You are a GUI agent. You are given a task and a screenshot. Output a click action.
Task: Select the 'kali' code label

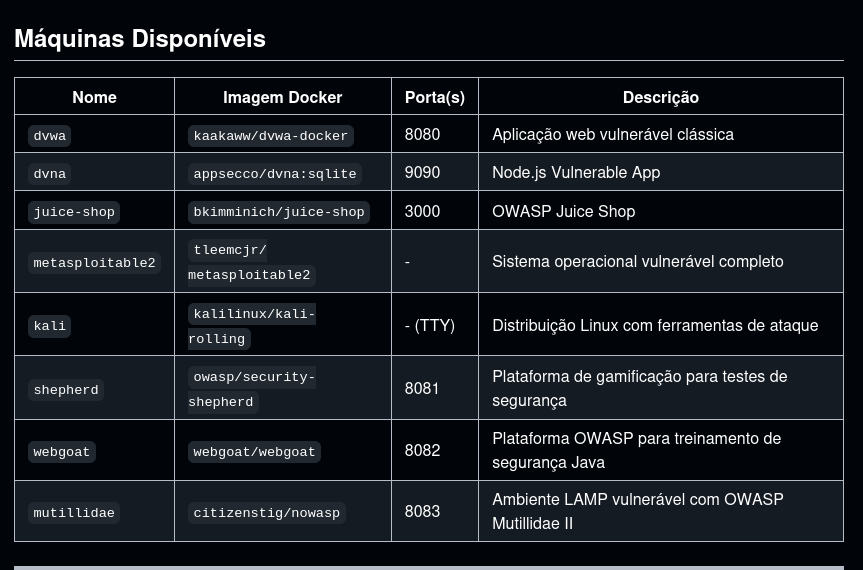[x=49, y=326]
